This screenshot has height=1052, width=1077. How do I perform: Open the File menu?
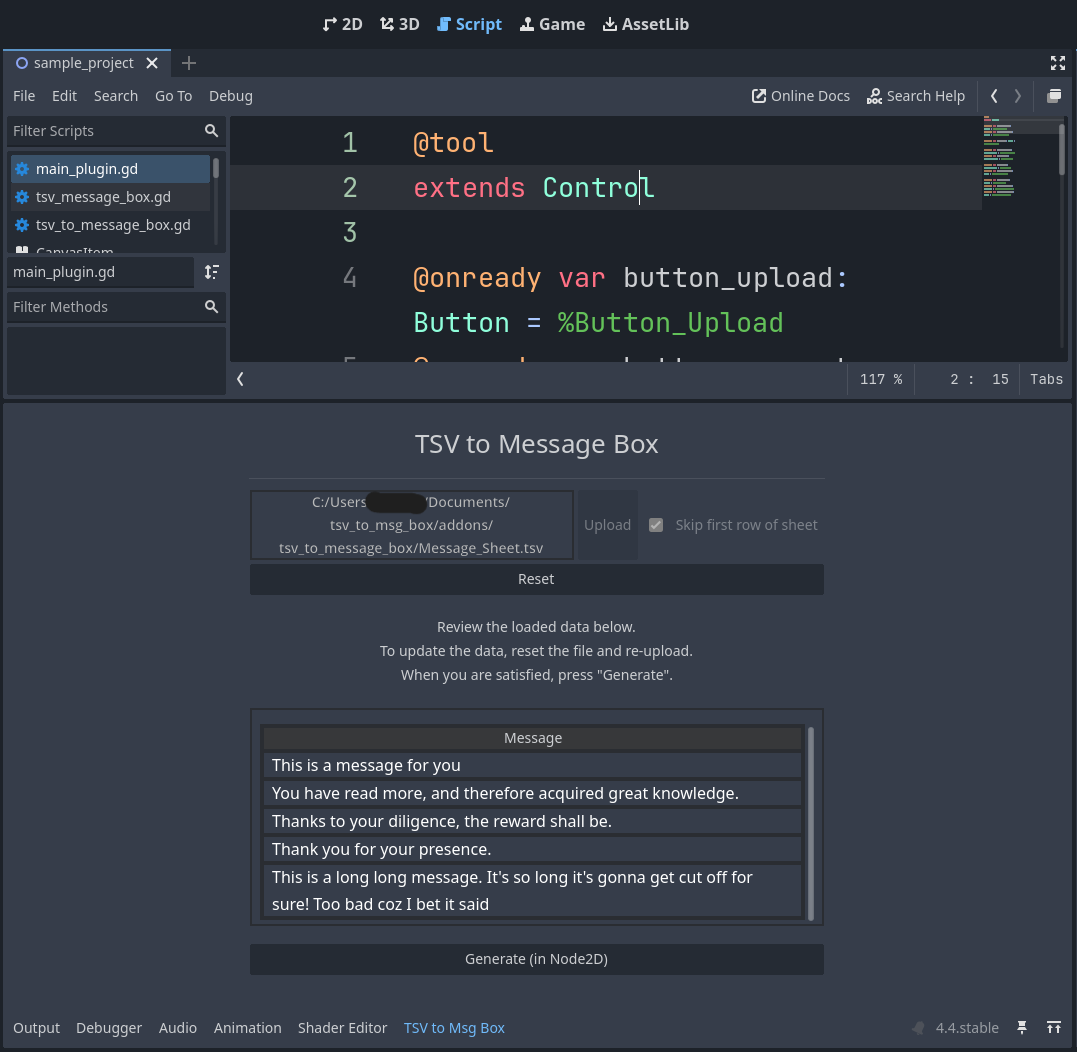click(x=24, y=96)
